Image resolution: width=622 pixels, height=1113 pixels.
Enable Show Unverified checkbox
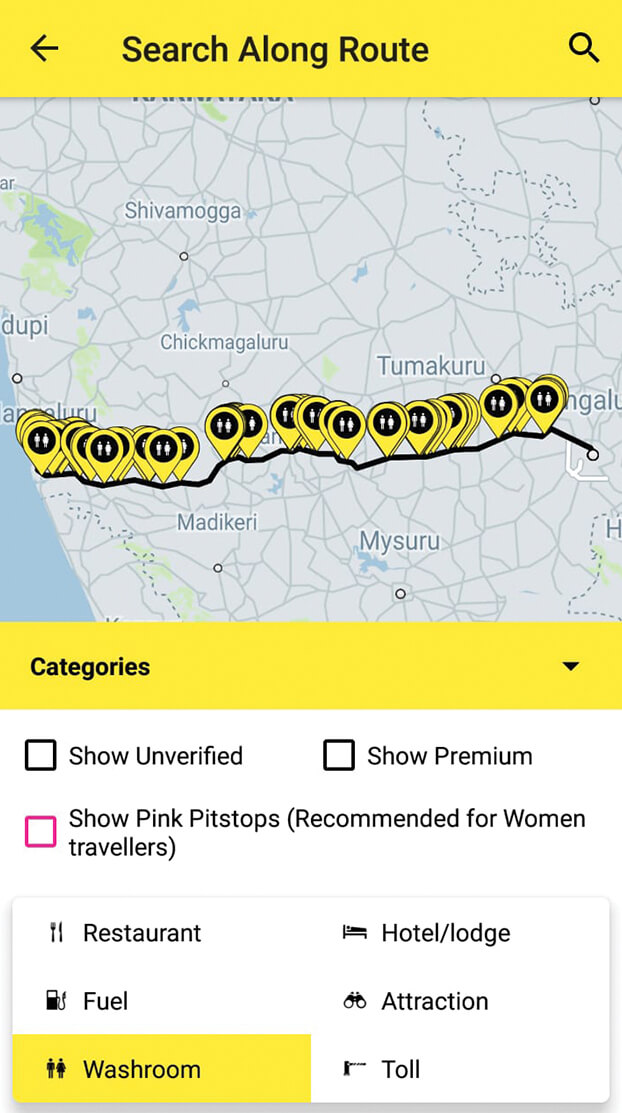pyautogui.click(x=40, y=755)
